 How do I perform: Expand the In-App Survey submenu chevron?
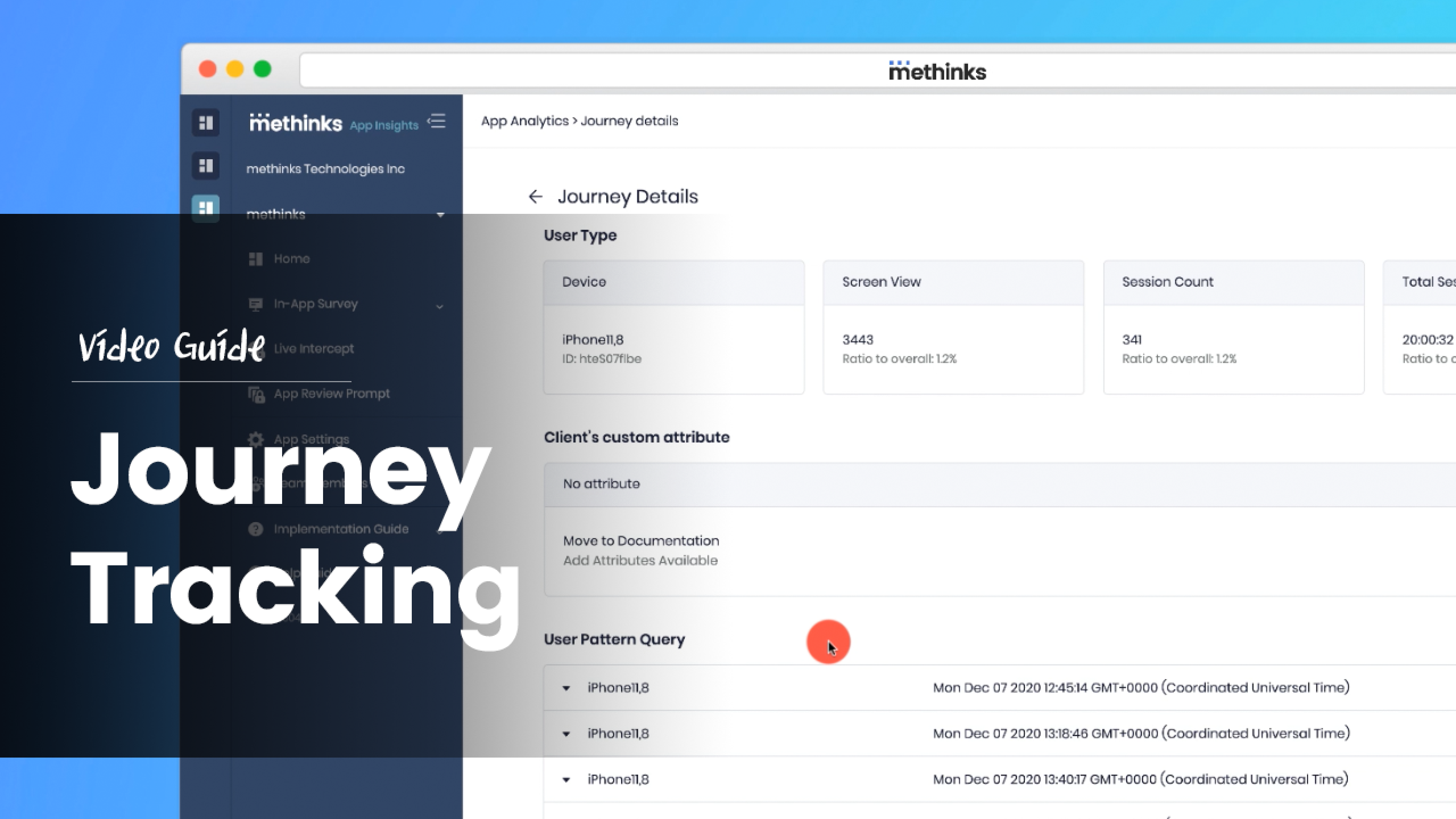440,307
